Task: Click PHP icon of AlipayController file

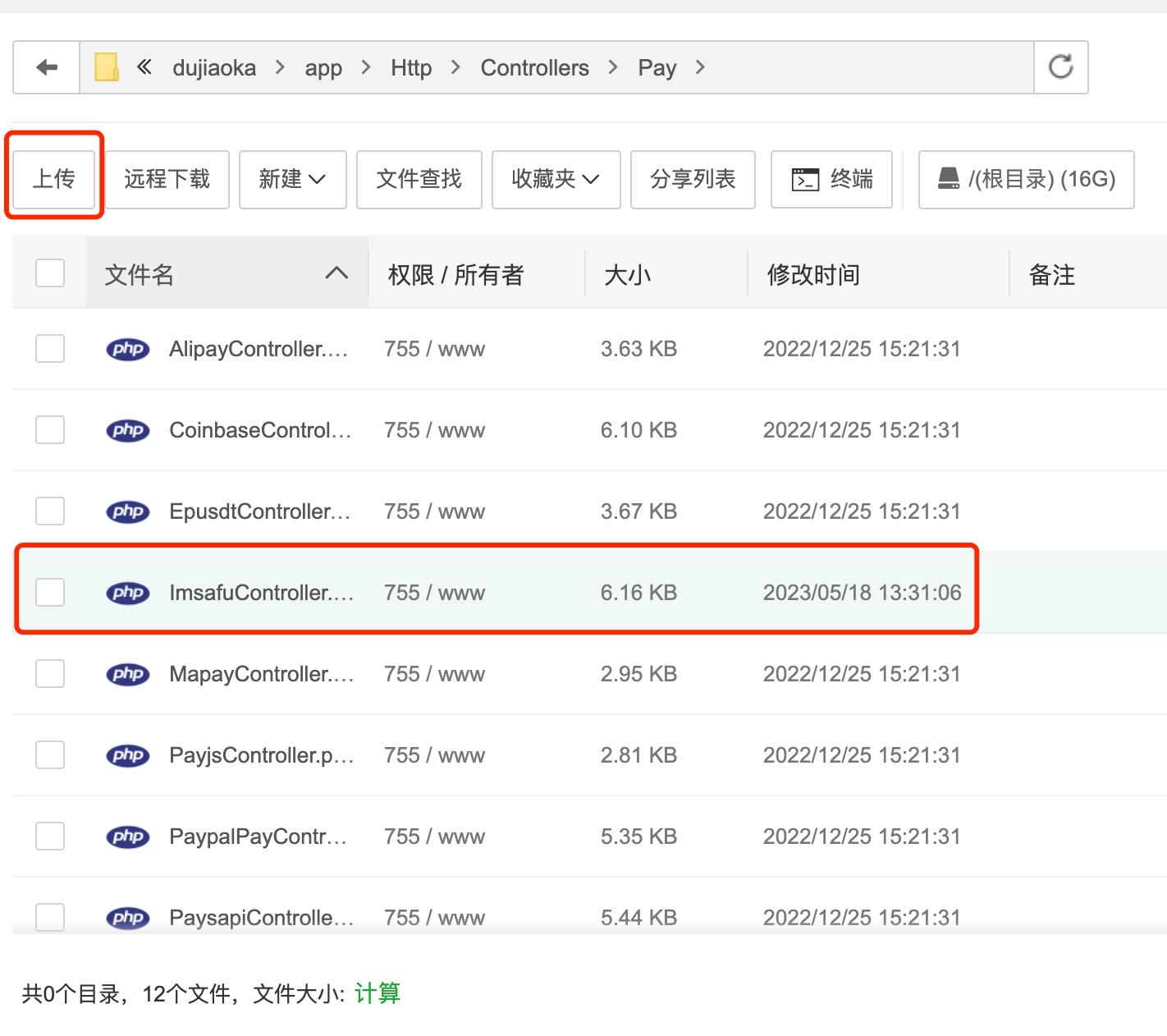Action: click(x=128, y=349)
